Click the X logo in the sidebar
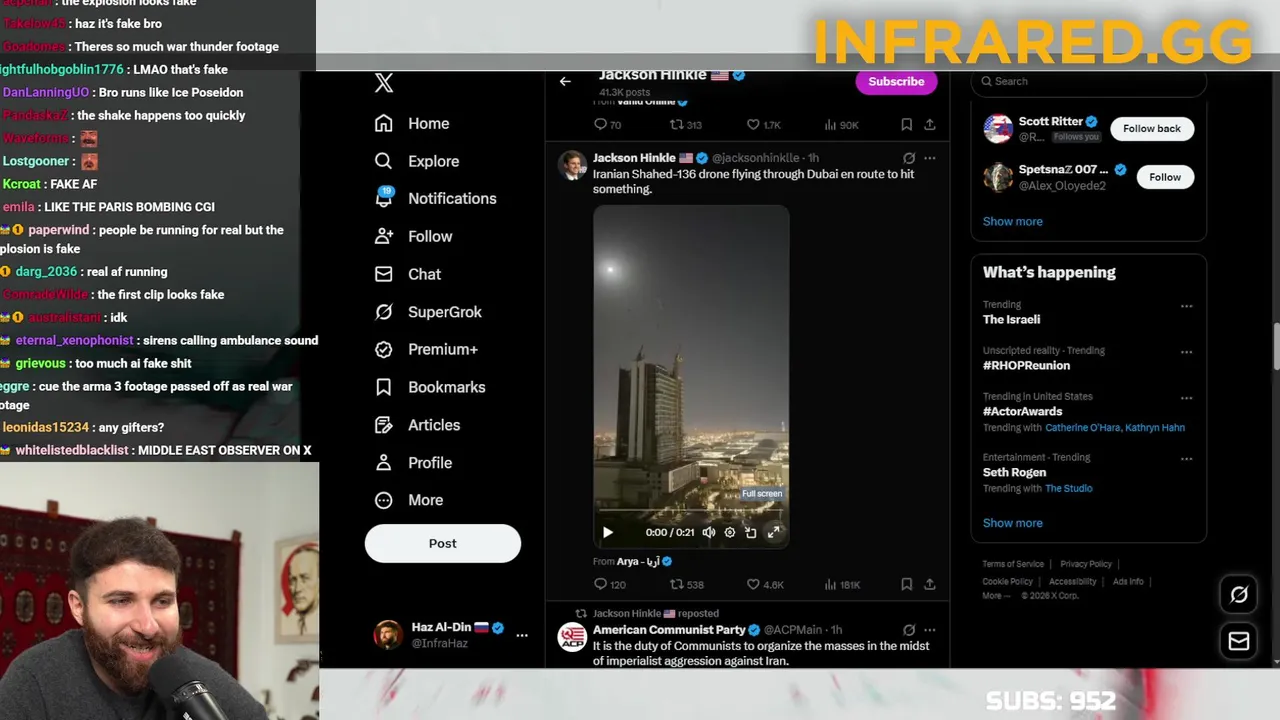Viewport: 1280px width, 720px height. coord(384,83)
